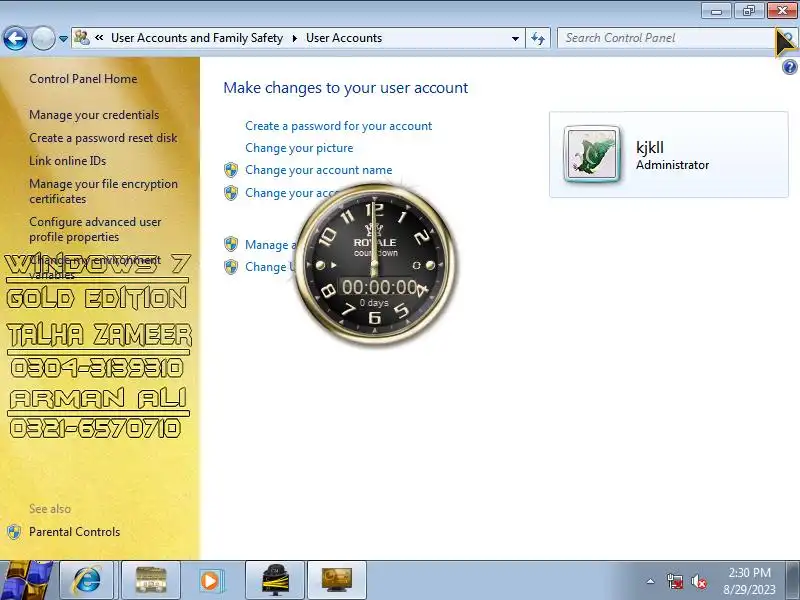The width and height of the screenshot is (800, 600).
Task: Click the Parental Controls shield icon
Action: [14, 532]
